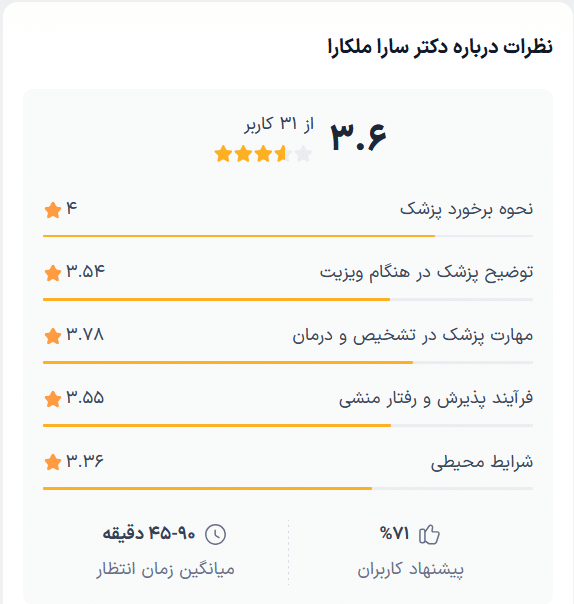The image size is (574, 604).
Task: Click the thumbs-up recommendation icon
Action: (429, 534)
